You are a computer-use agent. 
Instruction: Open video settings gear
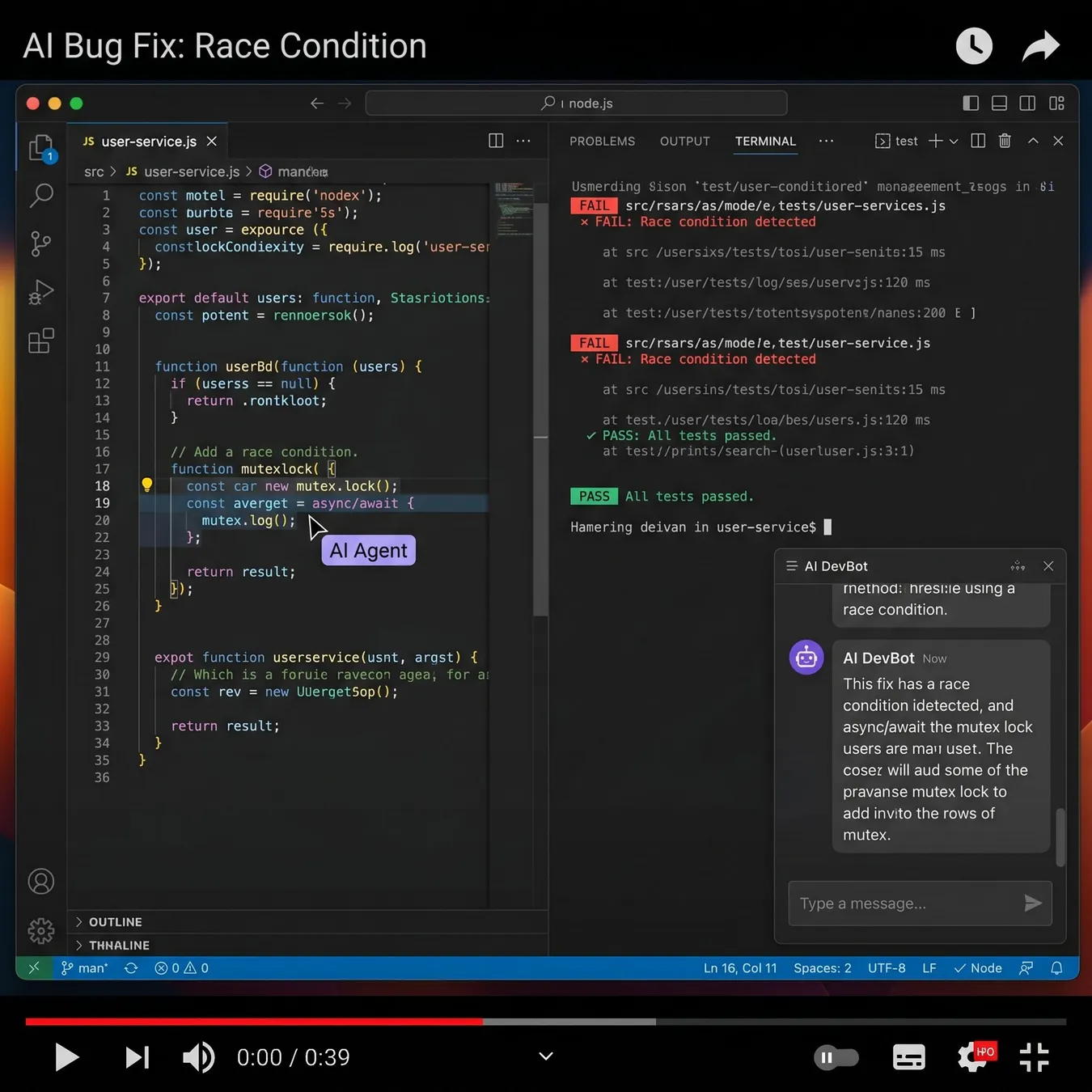[x=974, y=1056]
